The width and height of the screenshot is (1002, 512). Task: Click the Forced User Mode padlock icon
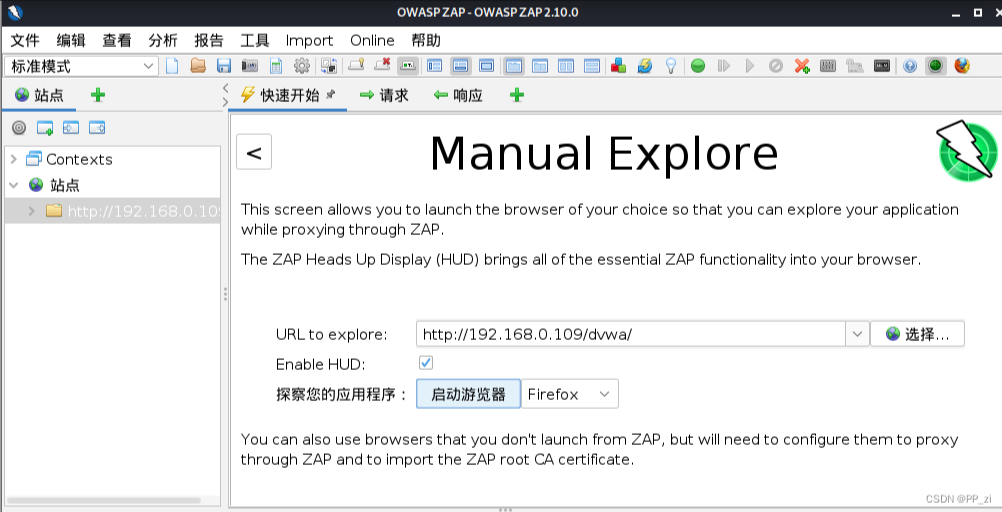(x=854, y=66)
